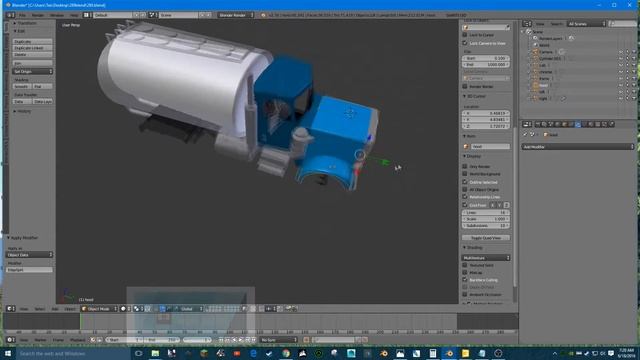Viewport: 640px width, 360px height.
Task: Click the grid Lines value slider
Action: [486, 213]
